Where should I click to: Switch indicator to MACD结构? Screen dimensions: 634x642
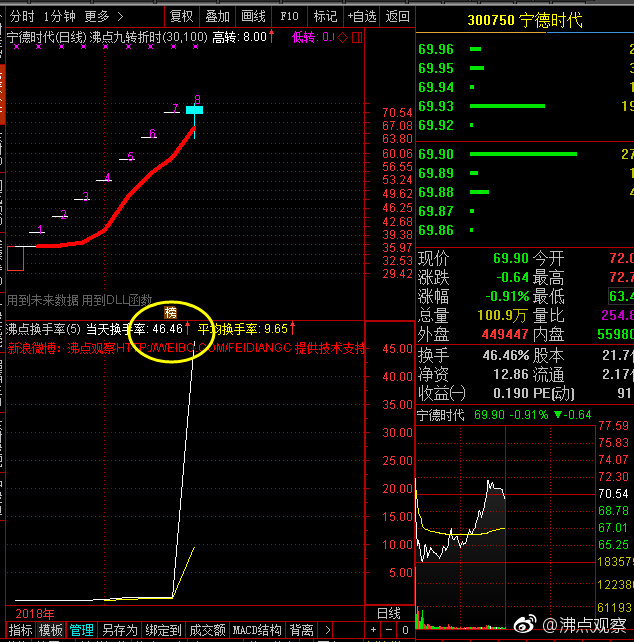[257, 630]
